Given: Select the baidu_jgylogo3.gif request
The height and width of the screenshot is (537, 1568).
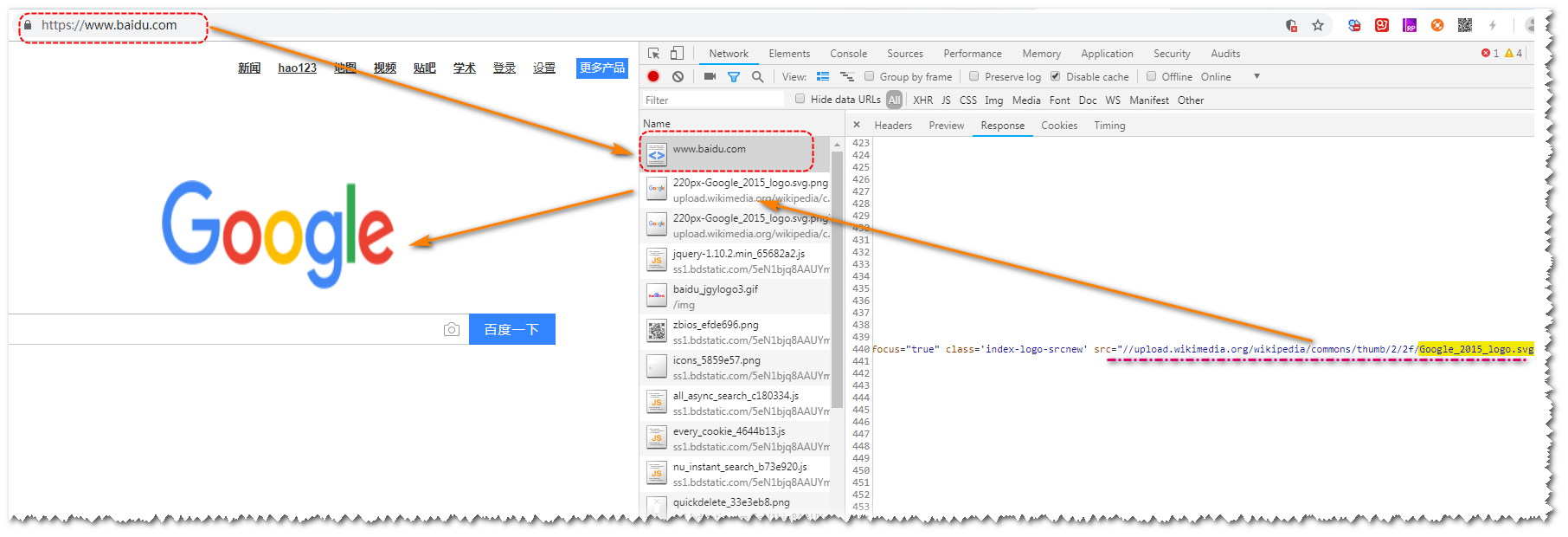Looking at the screenshot, I should pyautogui.click(x=736, y=296).
